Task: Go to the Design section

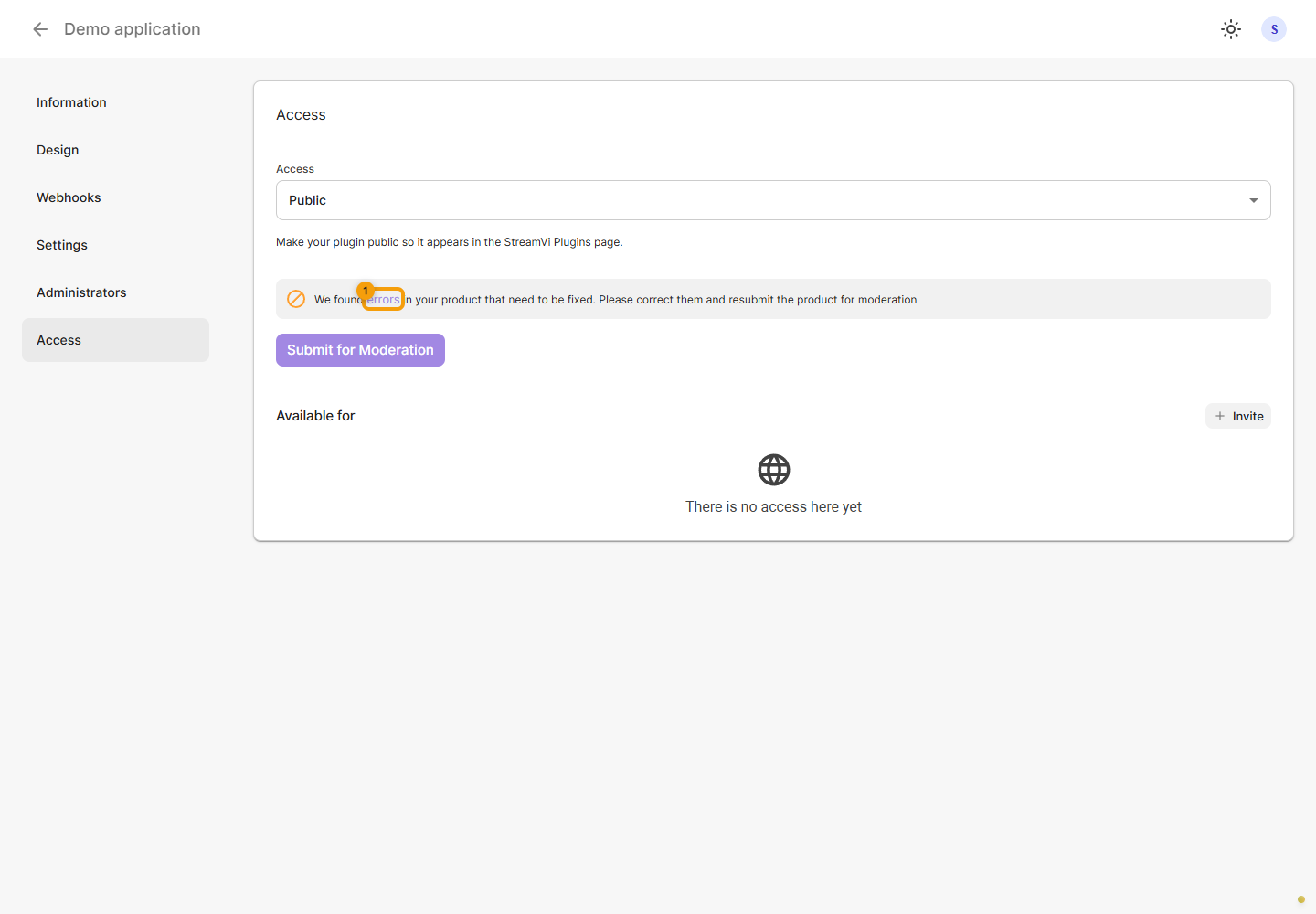Action: (x=115, y=150)
